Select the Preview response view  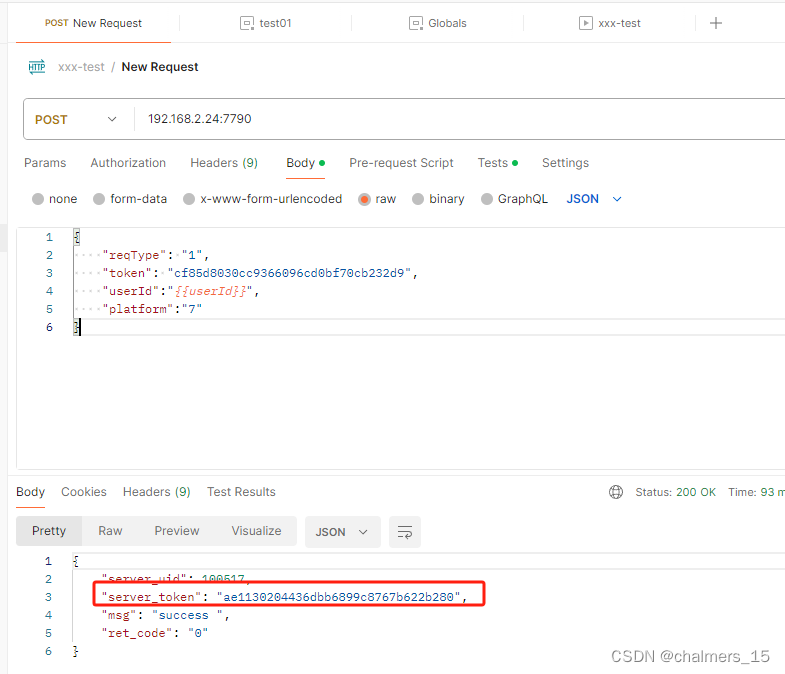(x=177, y=531)
